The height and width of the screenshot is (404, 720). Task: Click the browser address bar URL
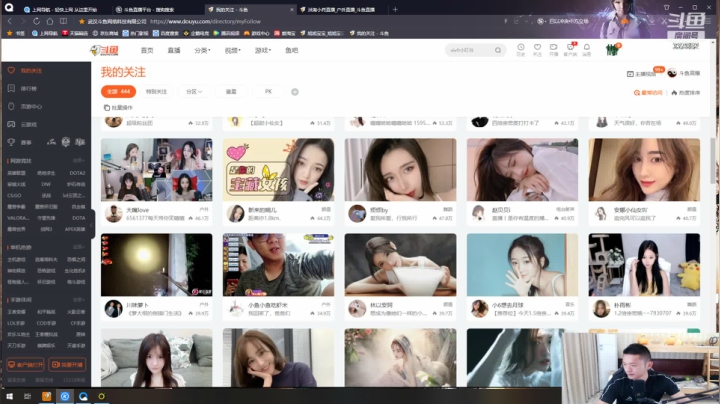pyautogui.click(x=205, y=21)
